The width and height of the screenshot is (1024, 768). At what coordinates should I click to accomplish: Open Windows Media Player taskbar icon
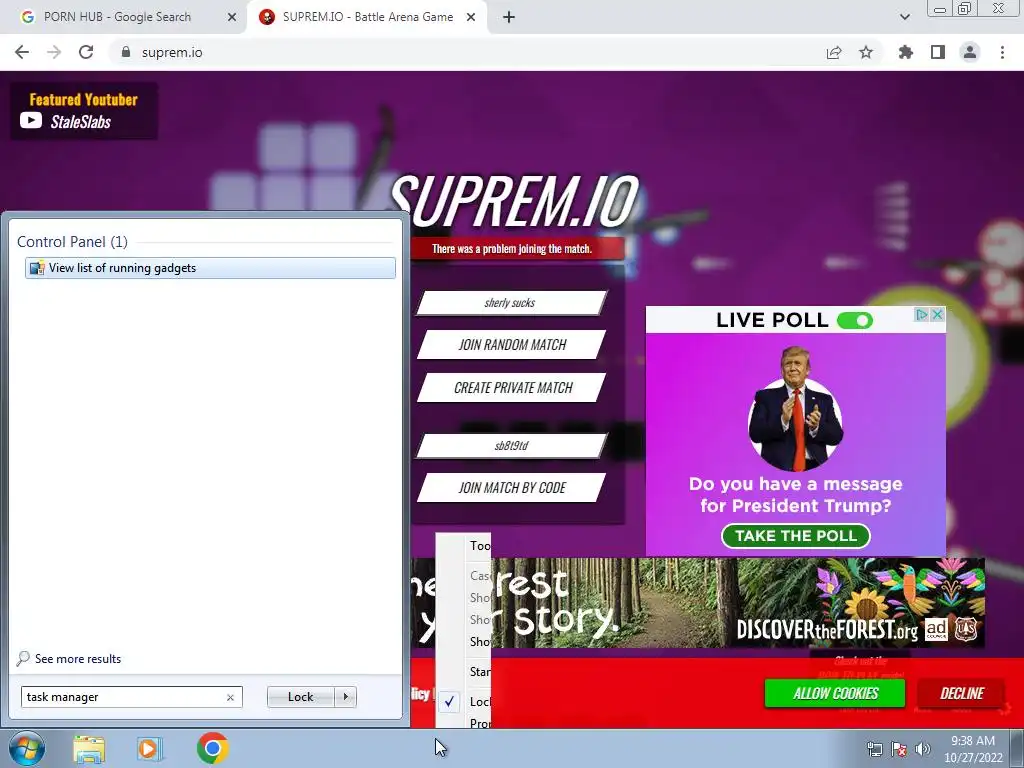click(150, 748)
